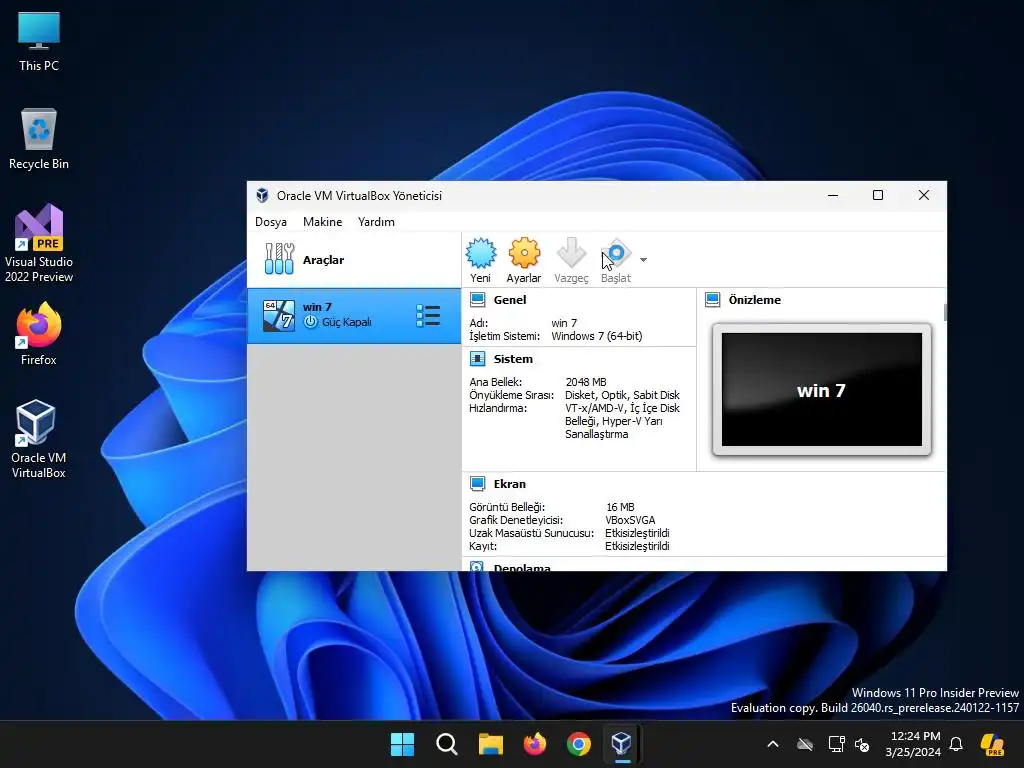Maximize the VirtualBox manager window
The image size is (1024, 768).
point(878,195)
